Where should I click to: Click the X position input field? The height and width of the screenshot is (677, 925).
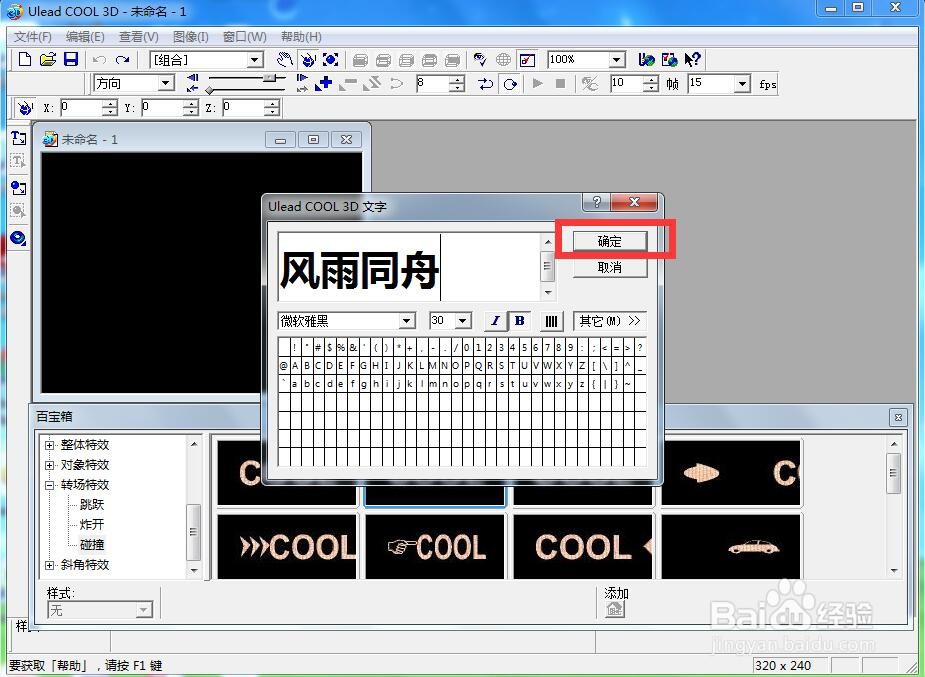pyautogui.click(x=81, y=107)
